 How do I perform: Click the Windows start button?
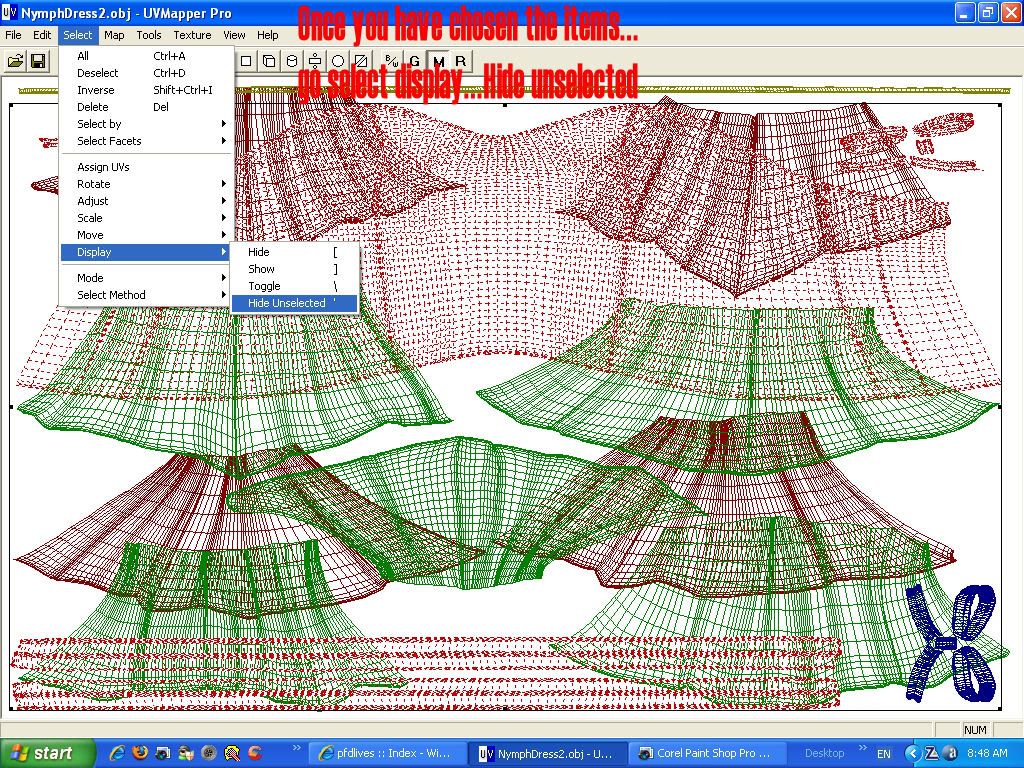click(48, 753)
